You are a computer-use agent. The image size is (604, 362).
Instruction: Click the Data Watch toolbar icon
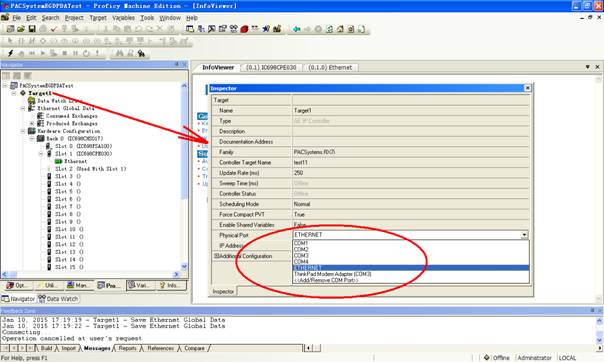pos(233,29)
